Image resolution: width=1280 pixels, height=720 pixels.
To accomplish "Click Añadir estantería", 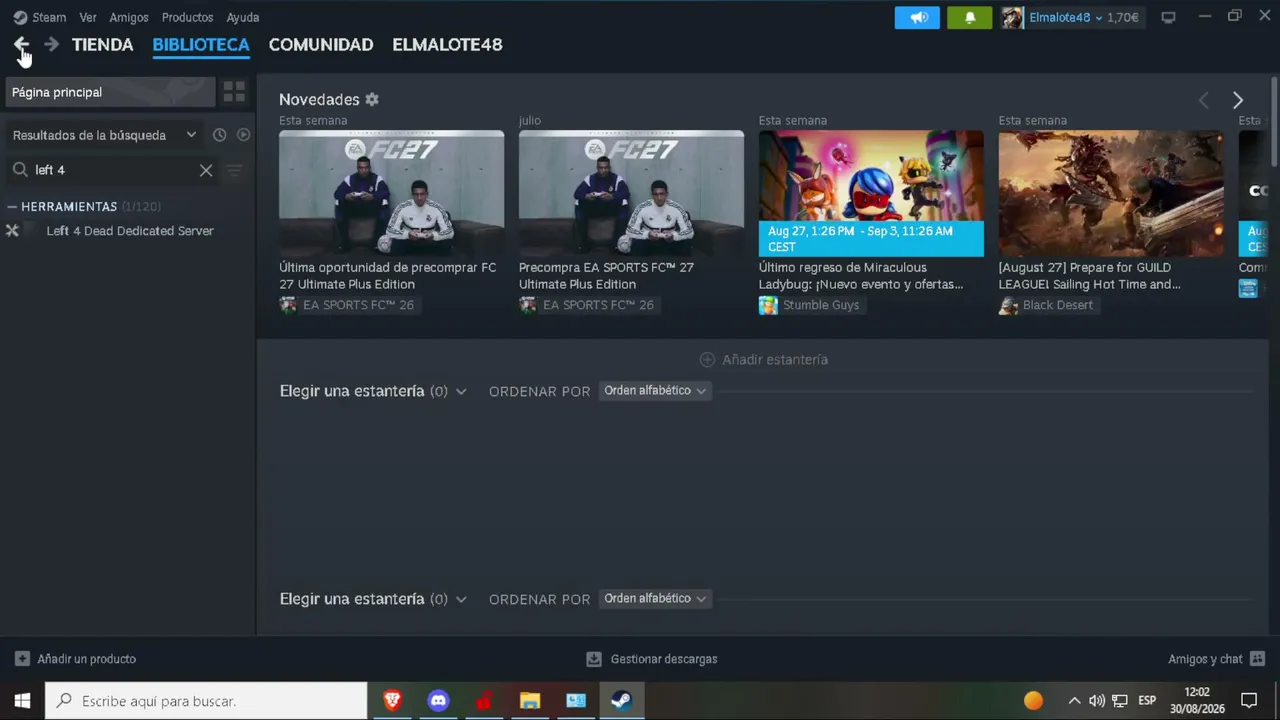I will coord(764,359).
